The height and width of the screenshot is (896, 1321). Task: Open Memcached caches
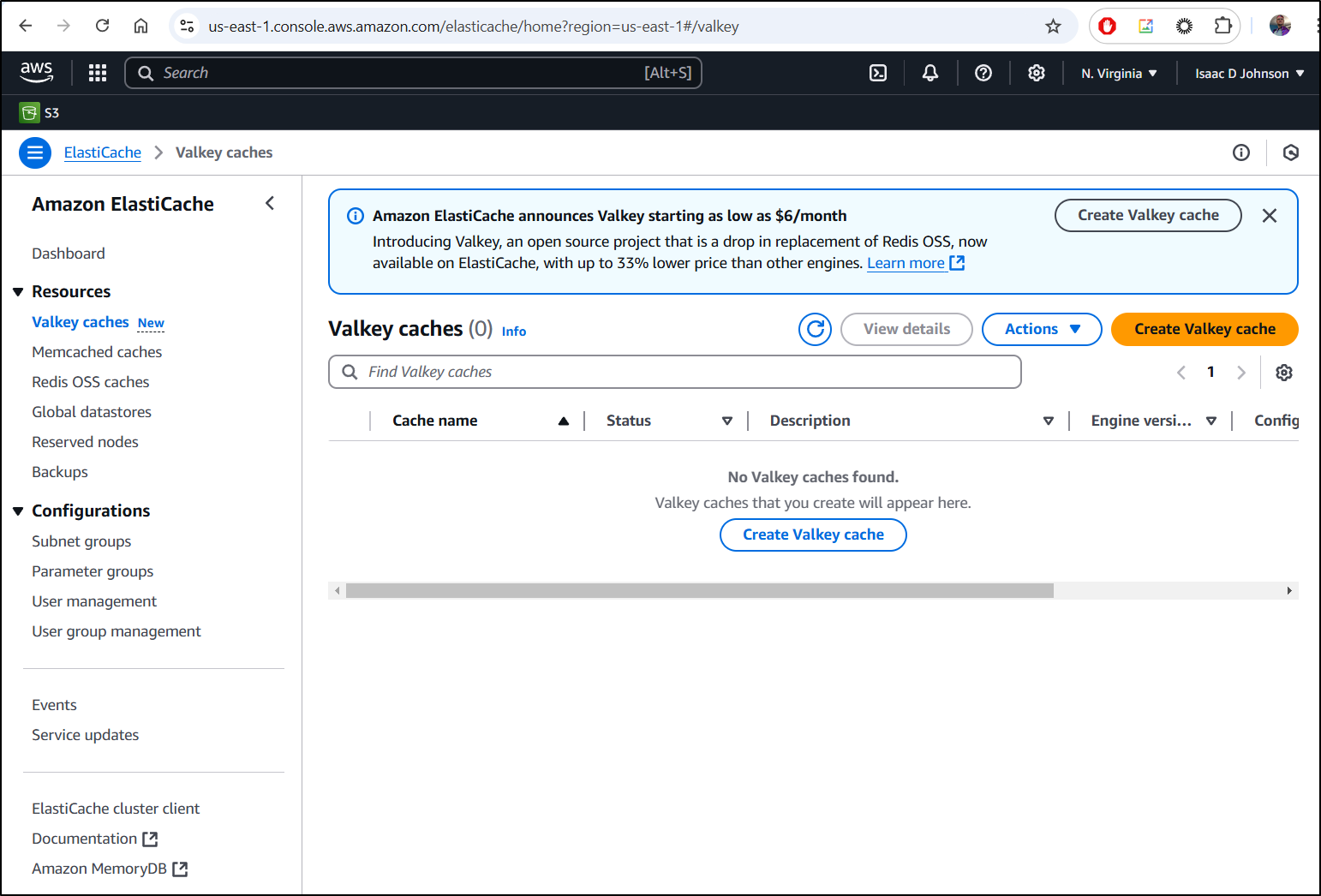click(97, 352)
